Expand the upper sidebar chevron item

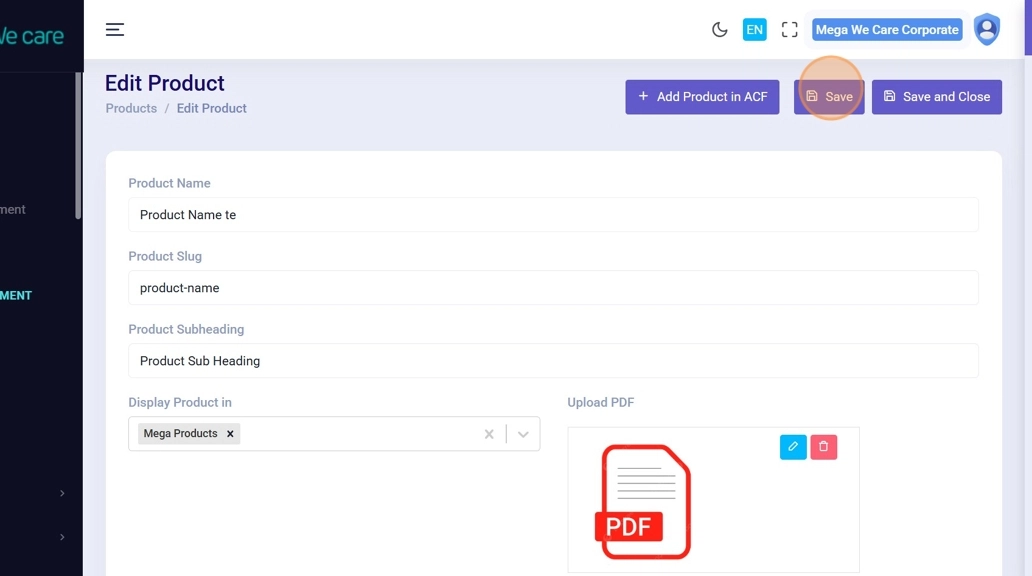tap(62, 493)
